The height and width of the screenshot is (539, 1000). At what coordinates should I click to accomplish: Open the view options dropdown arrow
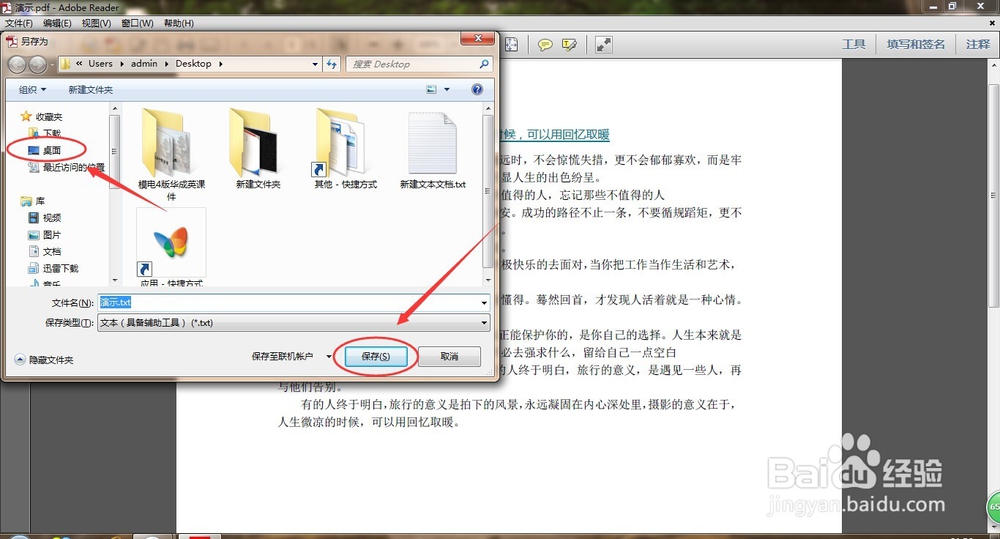point(446,89)
